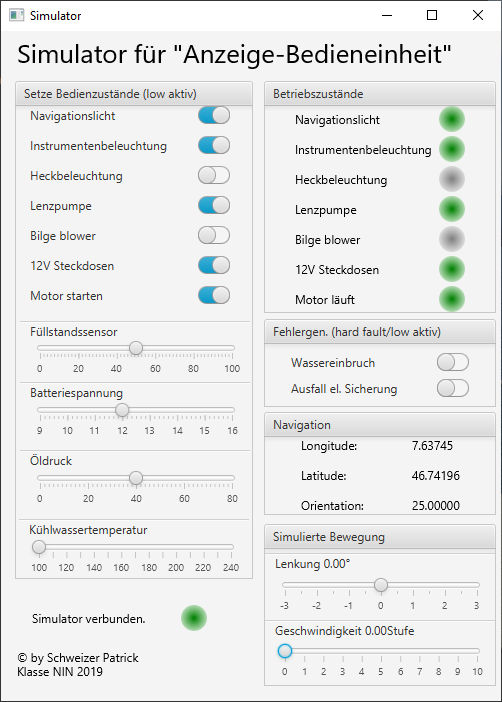This screenshot has height=702, width=502.
Task: Click the Bilge blower gray indicator
Action: 451,240
